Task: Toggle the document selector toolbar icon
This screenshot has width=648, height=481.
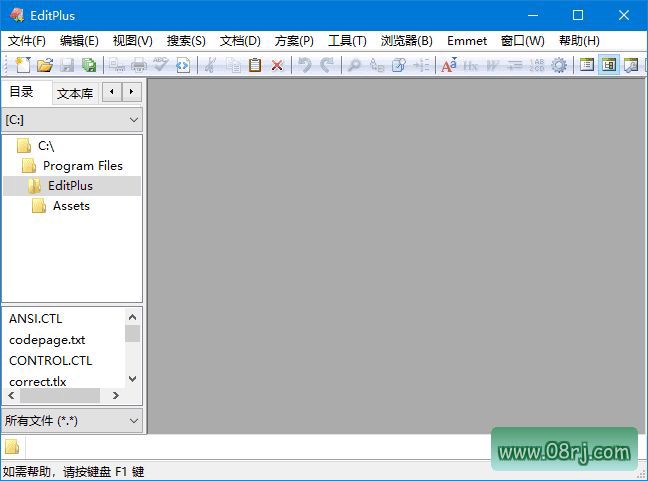Action: (587, 65)
